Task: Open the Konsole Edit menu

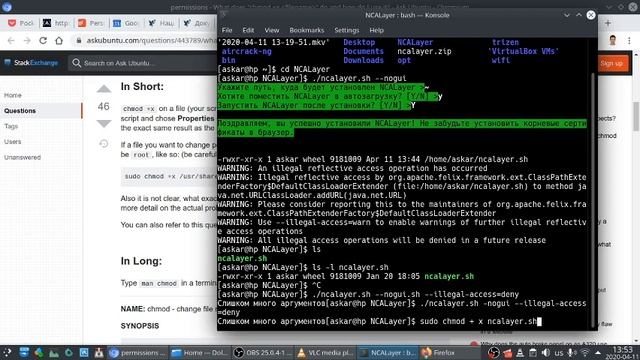Action: (x=248, y=30)
